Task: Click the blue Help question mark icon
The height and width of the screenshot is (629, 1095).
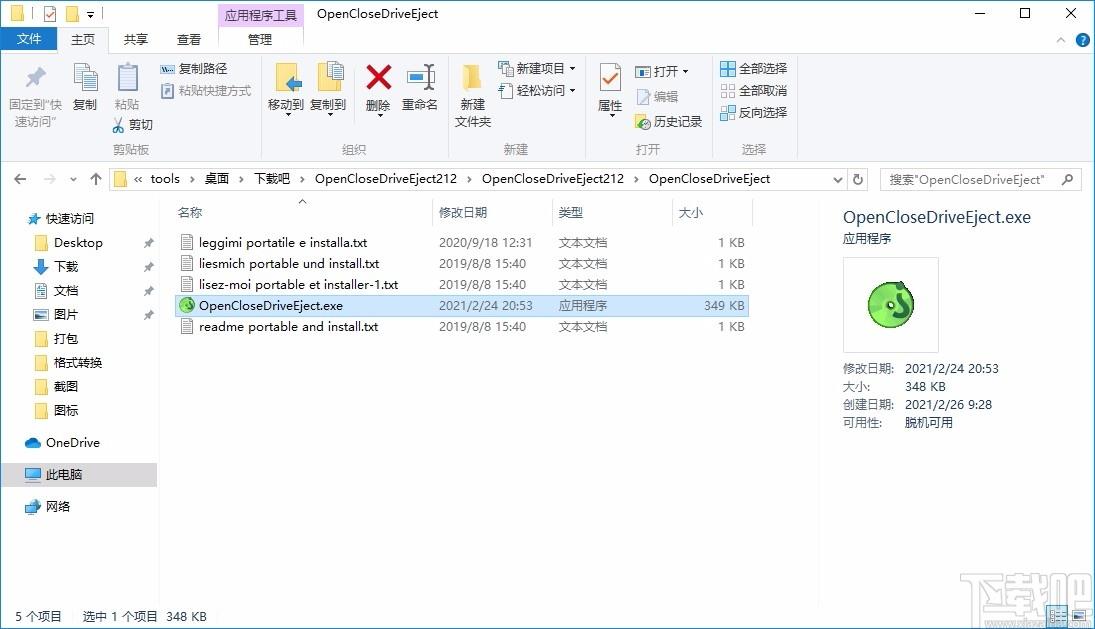Action: tap(1082, 40)
